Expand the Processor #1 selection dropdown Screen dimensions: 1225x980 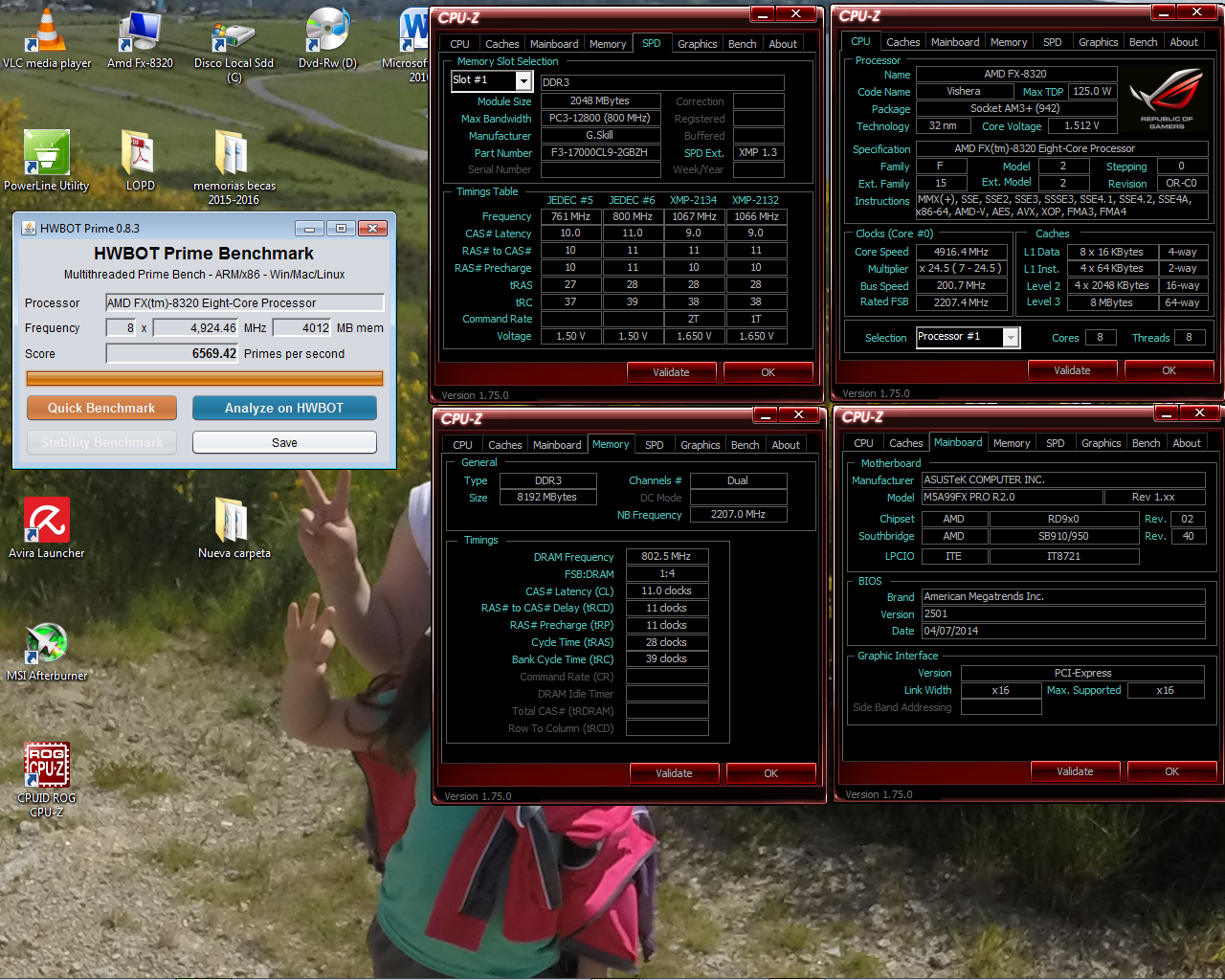click(1011, 337)
